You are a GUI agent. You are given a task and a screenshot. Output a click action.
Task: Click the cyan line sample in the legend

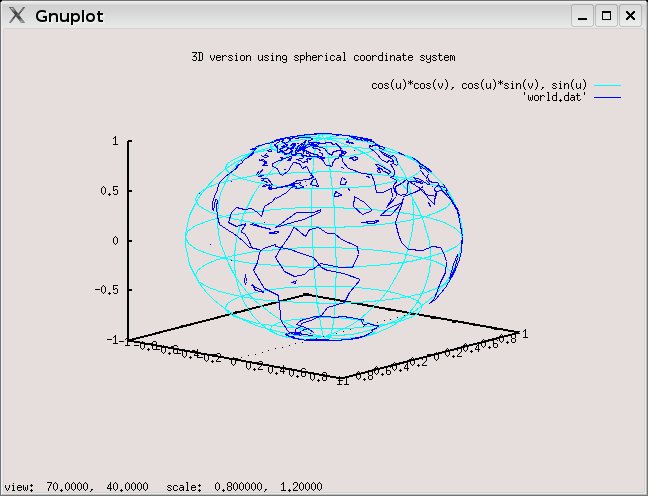[608, 86]
